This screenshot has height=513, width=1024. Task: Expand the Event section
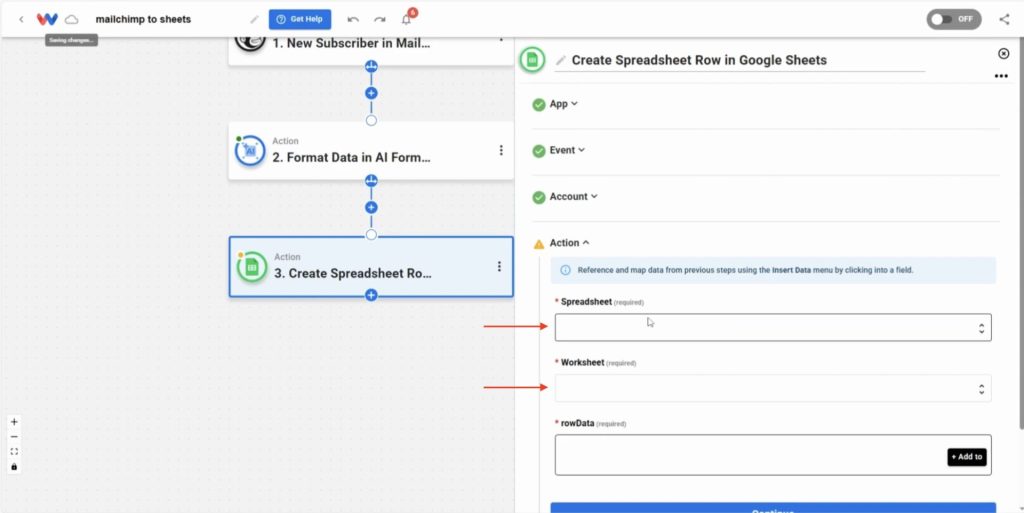click(567, 150)
